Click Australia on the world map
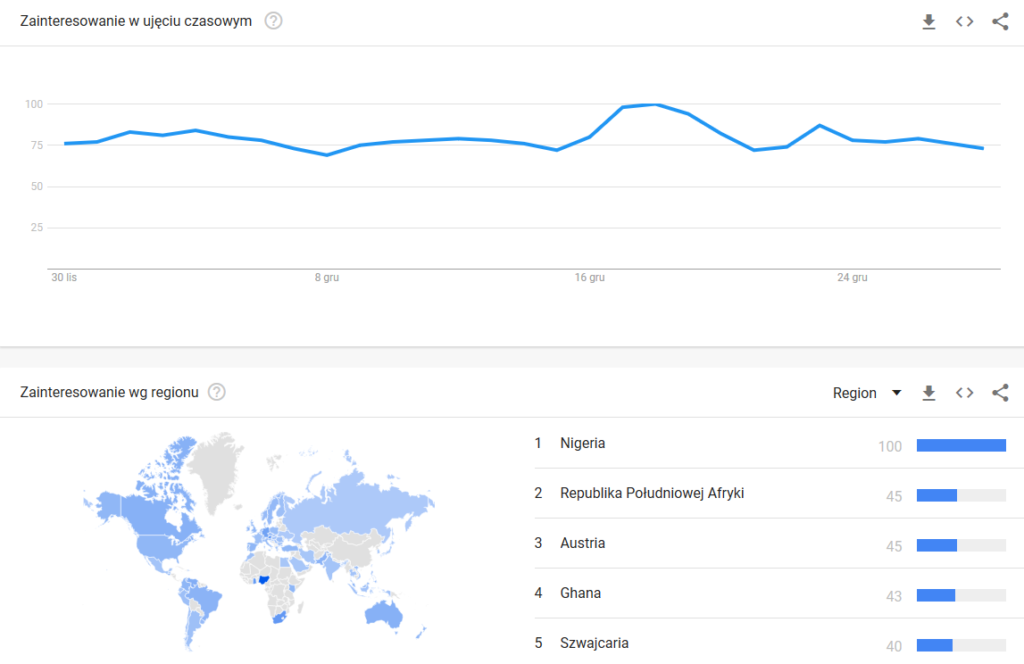 [384, 612]
